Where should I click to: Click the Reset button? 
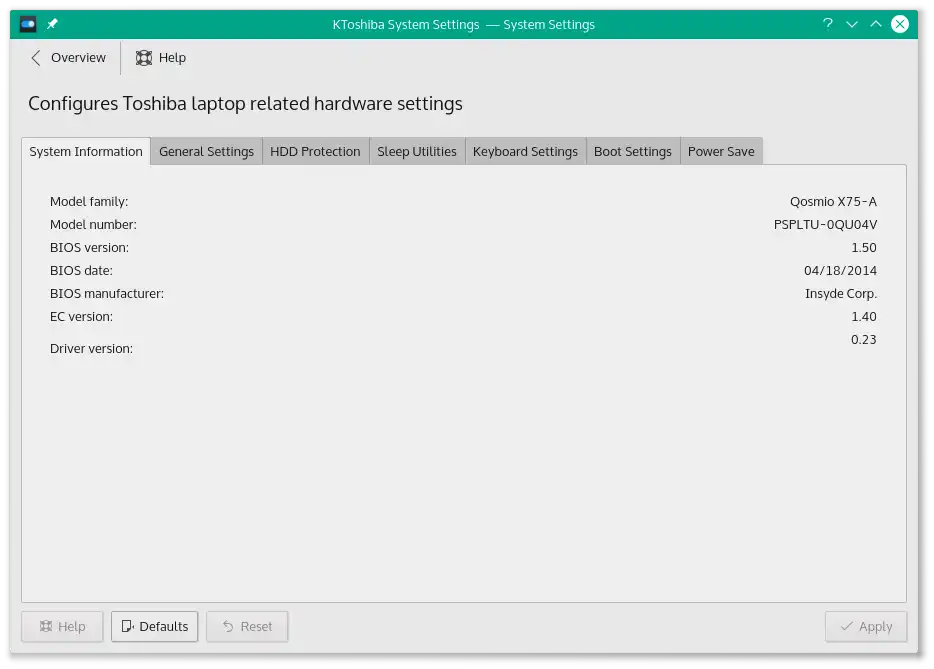pos(247,626)
